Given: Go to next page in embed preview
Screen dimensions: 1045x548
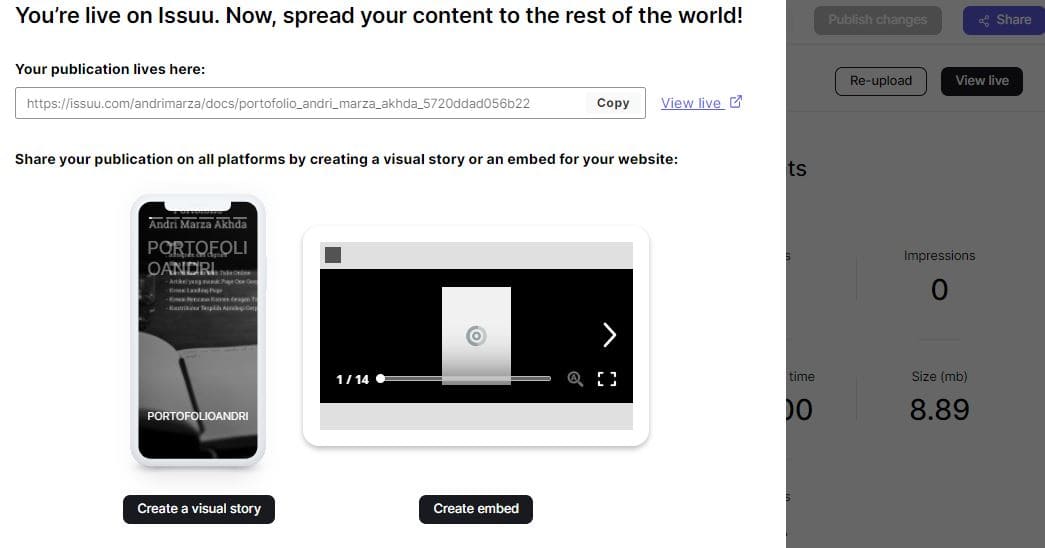Looking at the screenshot, I should point(609,335).
